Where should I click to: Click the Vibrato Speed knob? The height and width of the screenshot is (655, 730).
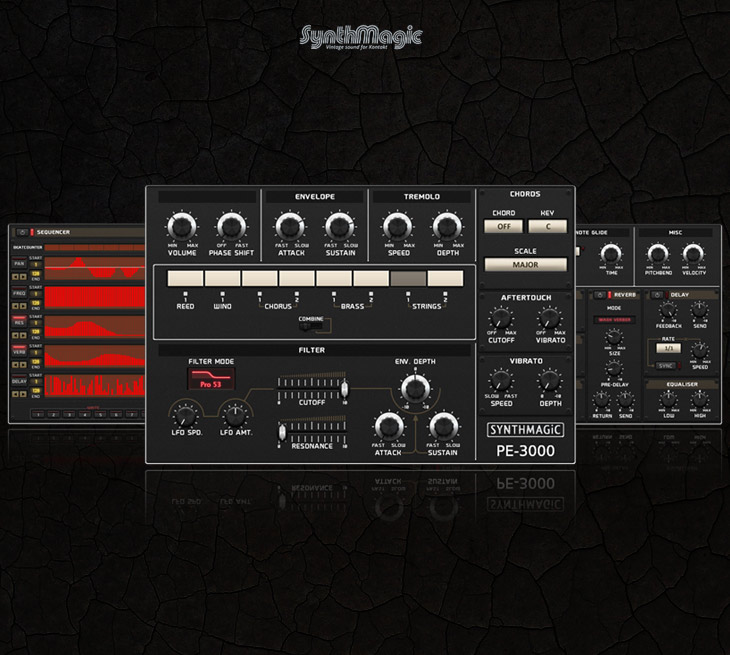[x=501, y=381]
